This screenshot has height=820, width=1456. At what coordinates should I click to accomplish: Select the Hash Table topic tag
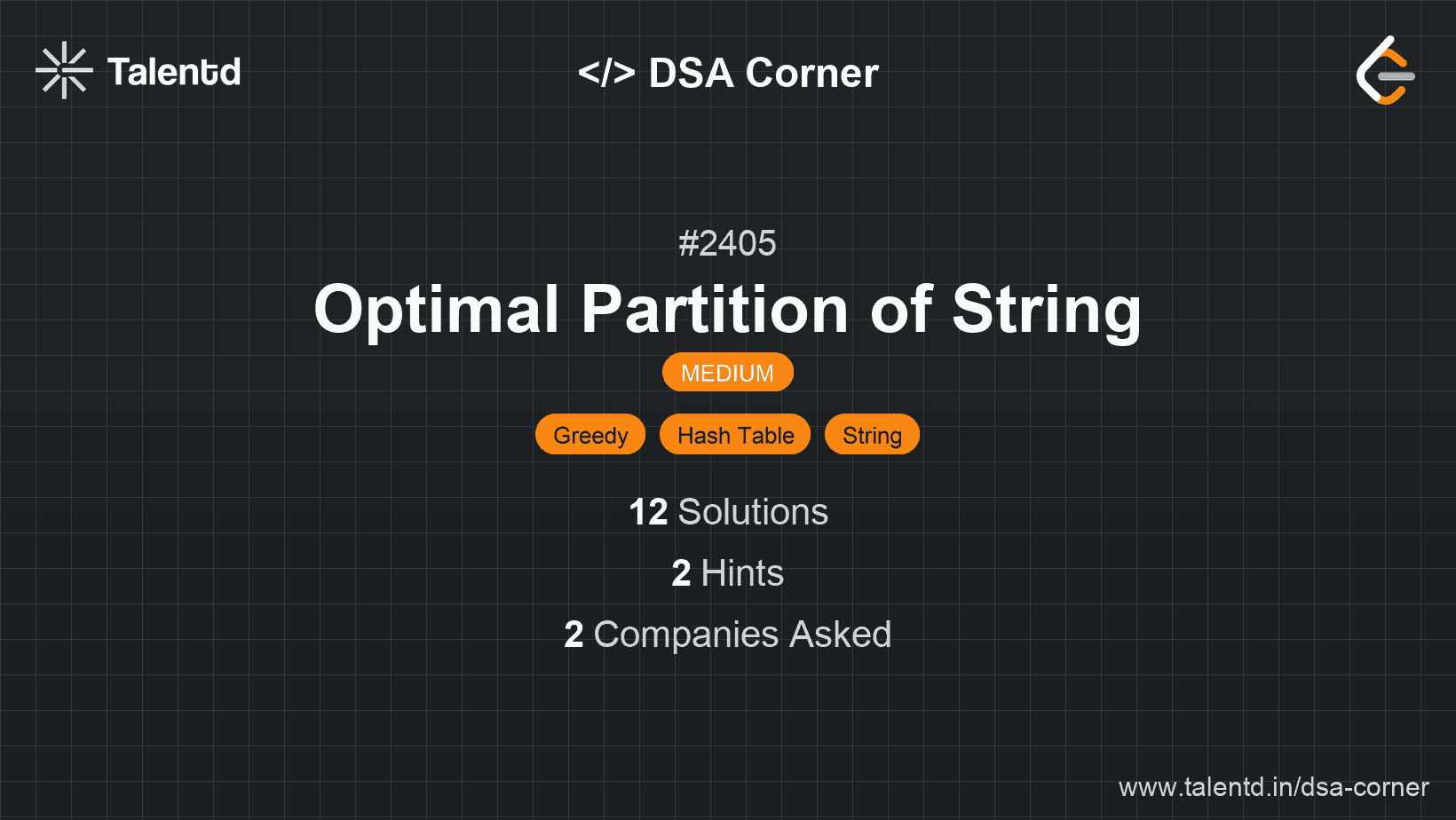[735, 435]
